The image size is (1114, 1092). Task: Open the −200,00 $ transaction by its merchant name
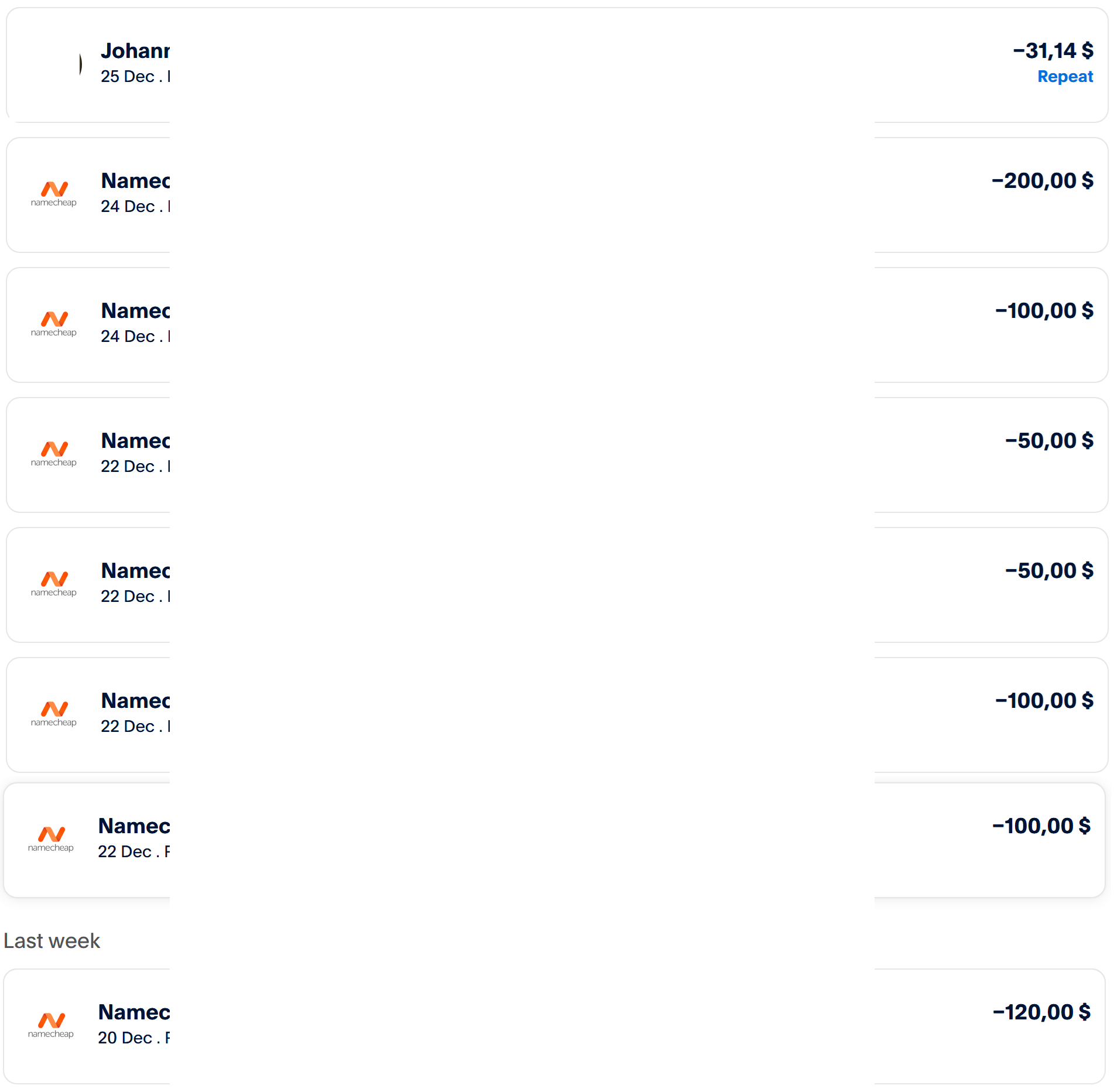135,181
